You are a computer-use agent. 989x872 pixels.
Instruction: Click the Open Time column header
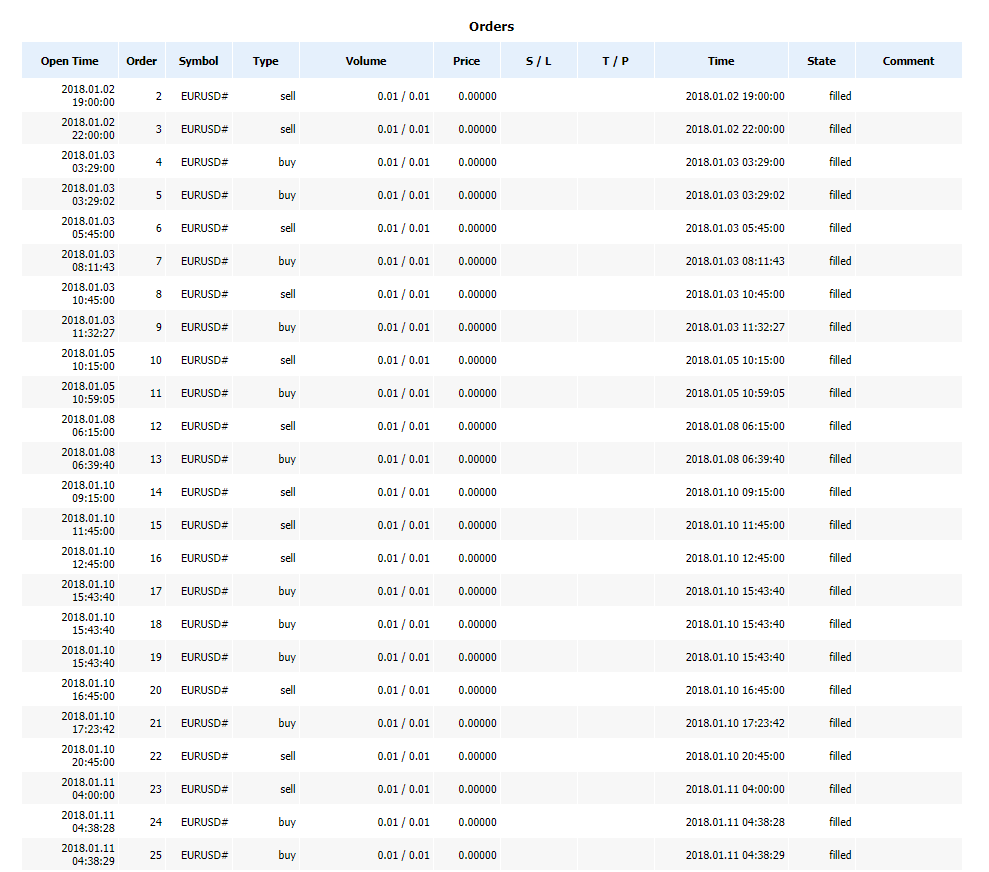click(70, 61)
